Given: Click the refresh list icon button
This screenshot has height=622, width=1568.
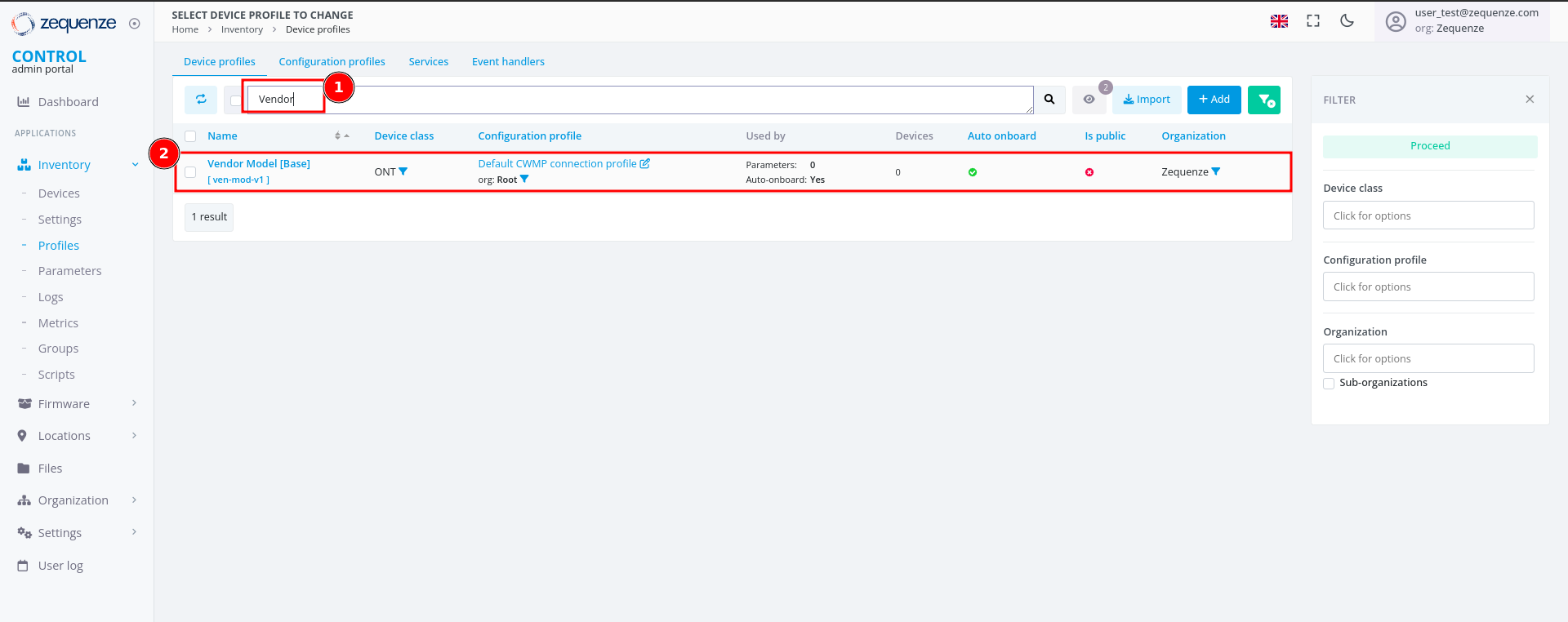Looking at the screenshot, I should [201, 100].
